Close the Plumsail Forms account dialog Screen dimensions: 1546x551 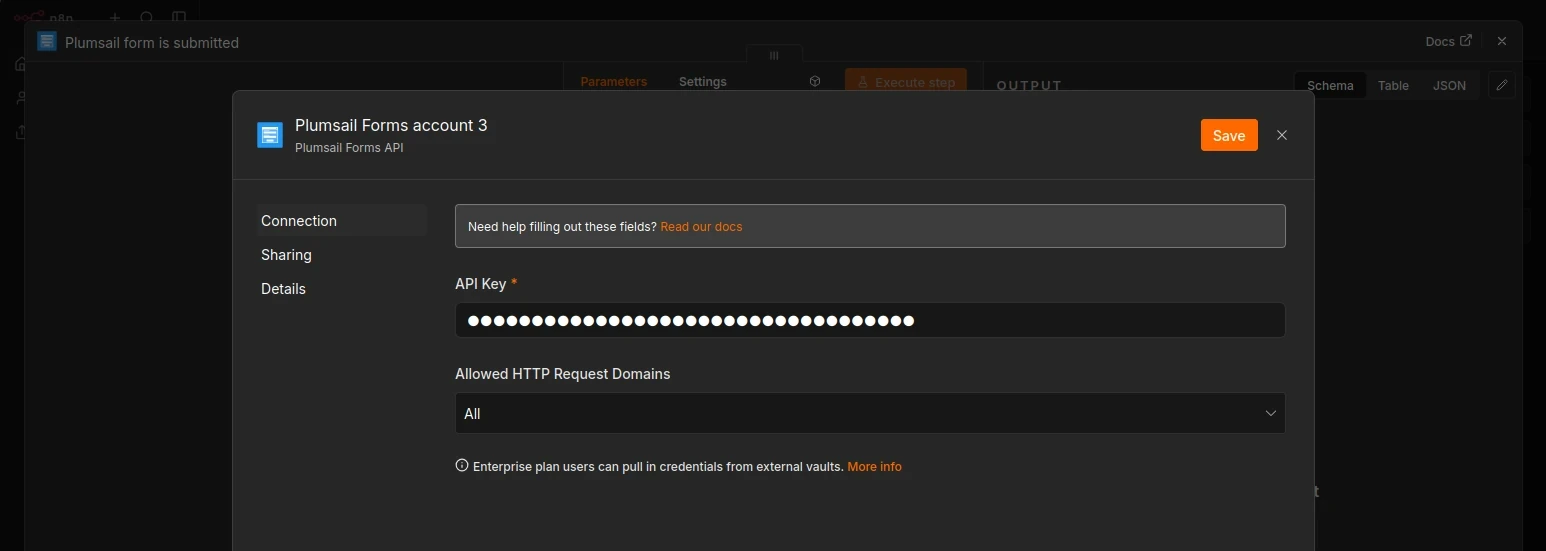click(x=1282, y=135)
